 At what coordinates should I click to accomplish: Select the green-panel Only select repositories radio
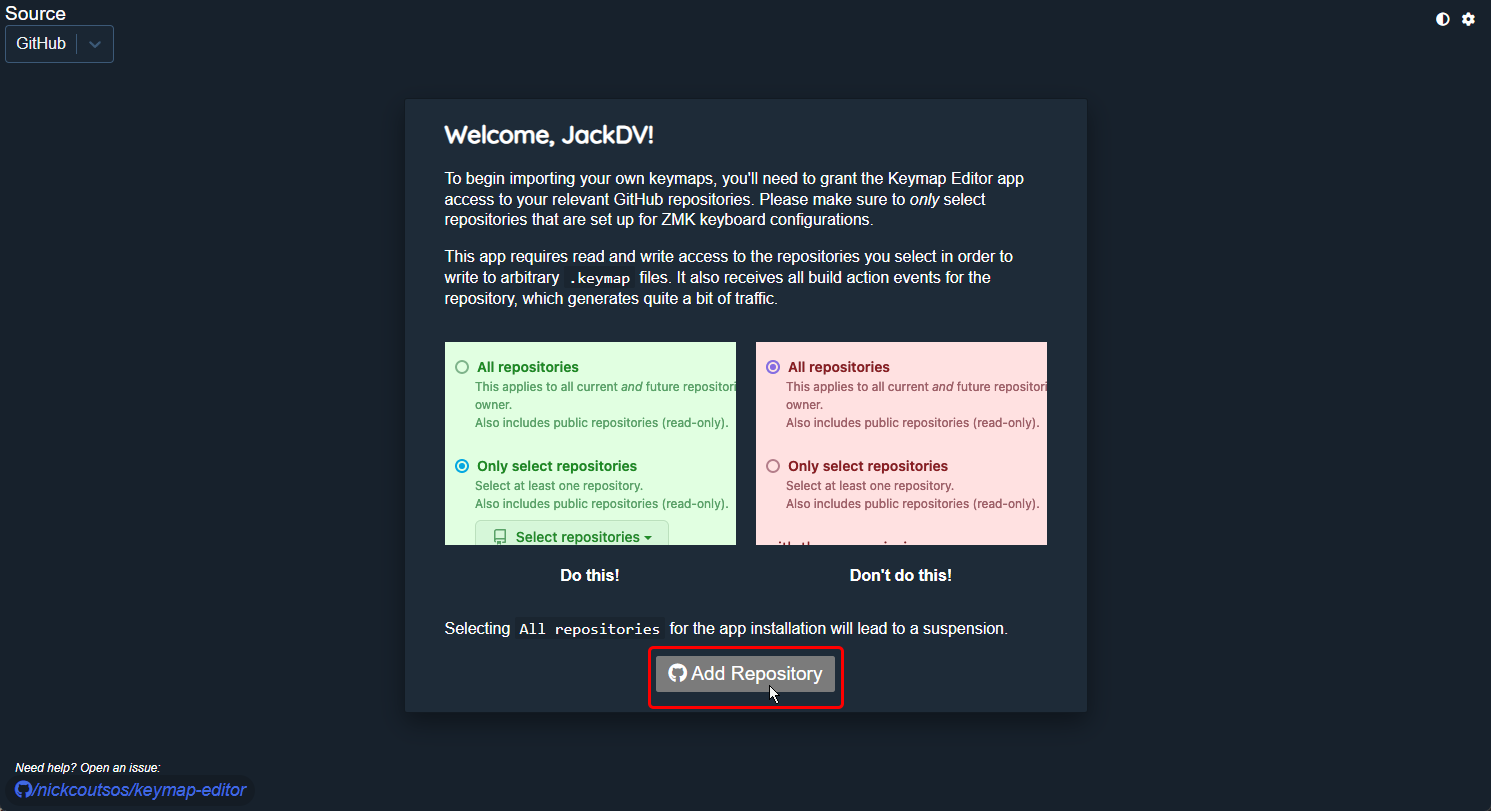(462, 466)
